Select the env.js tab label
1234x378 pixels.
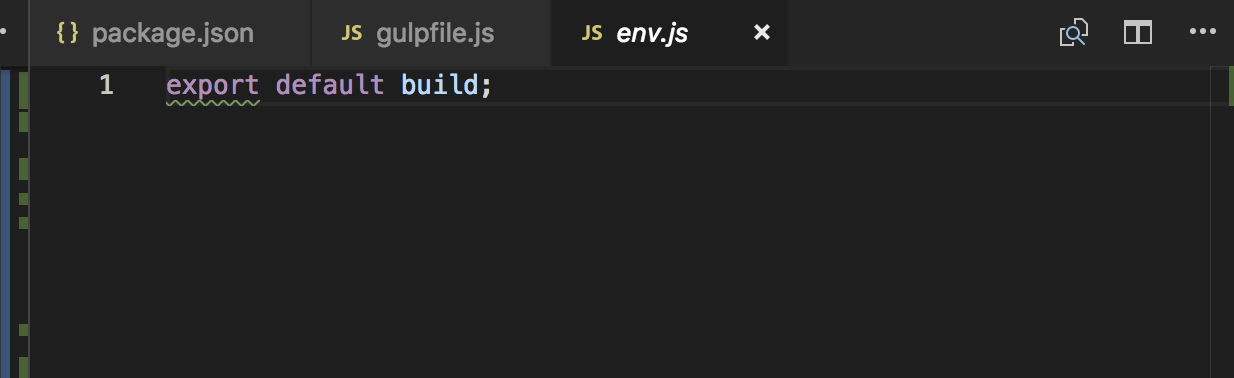click(652, 33)
